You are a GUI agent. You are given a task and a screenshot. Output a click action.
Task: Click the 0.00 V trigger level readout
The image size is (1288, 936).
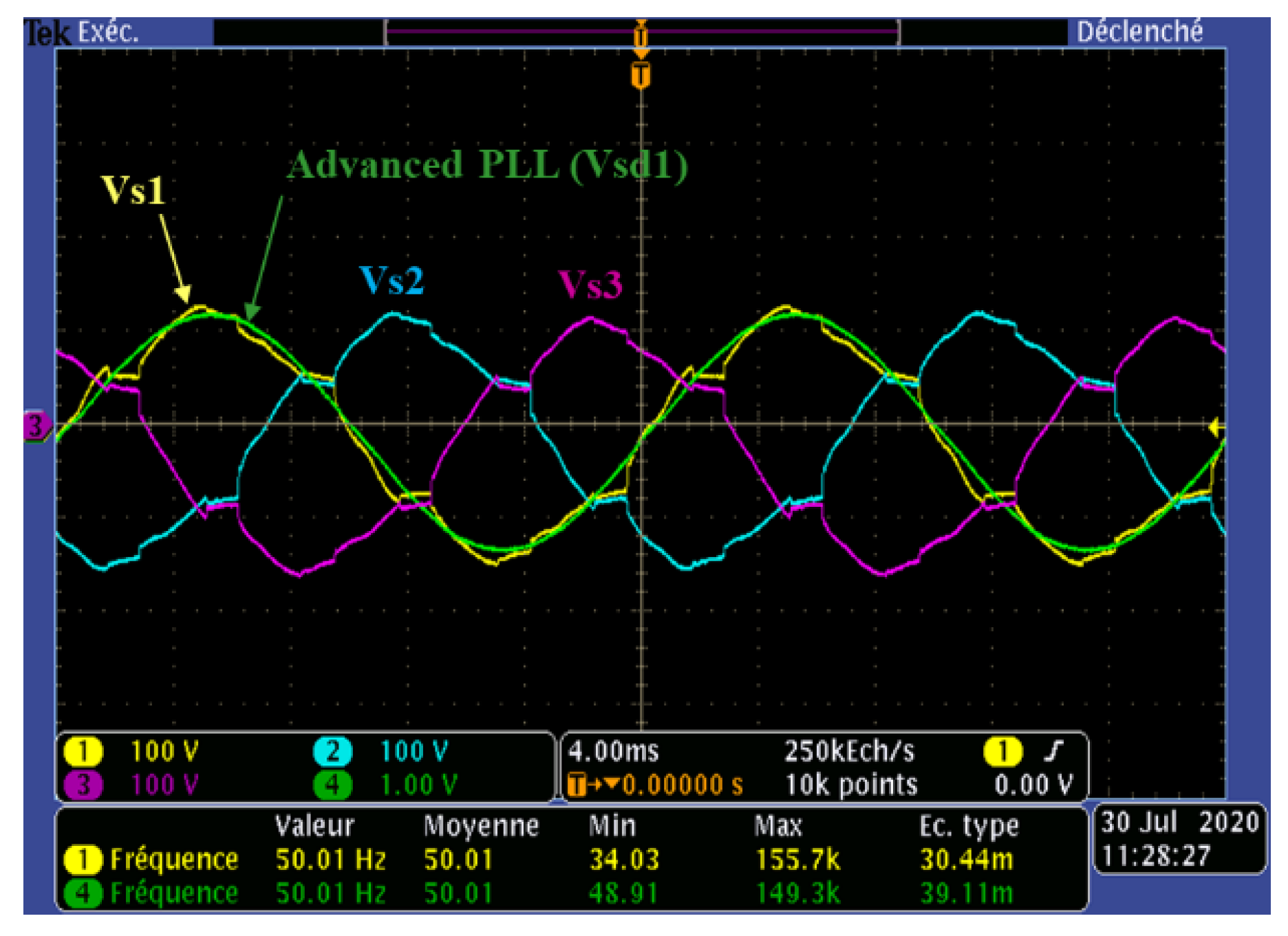(1033, 785)
